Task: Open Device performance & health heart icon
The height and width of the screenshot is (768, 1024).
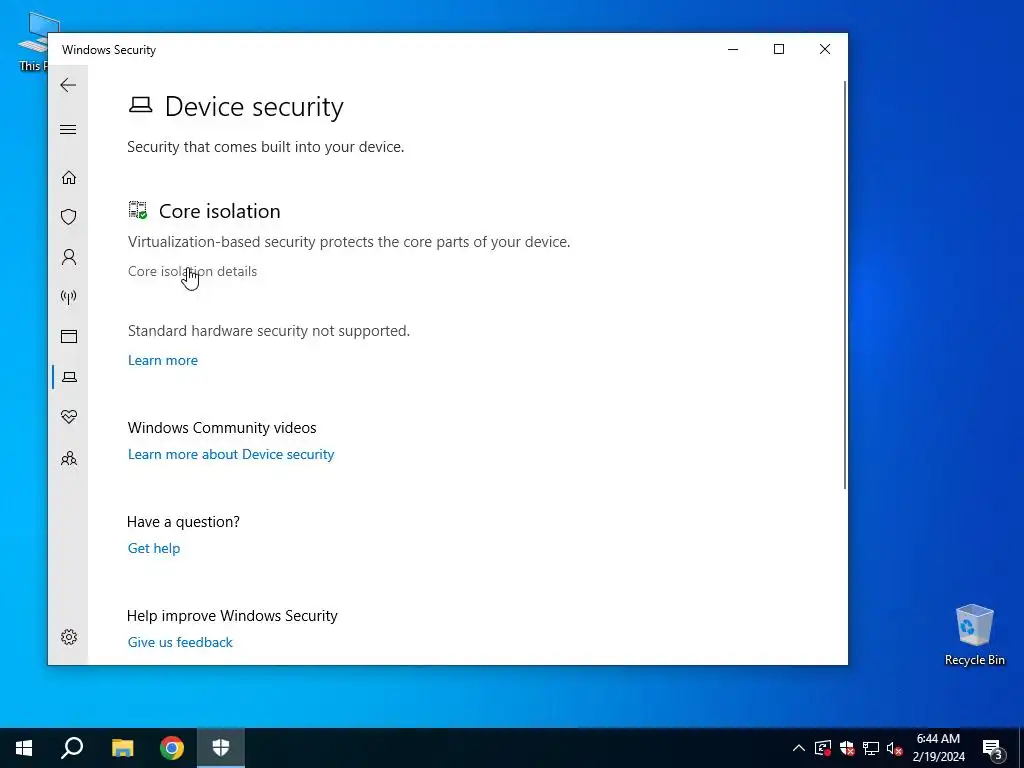Action: point(69,417)
